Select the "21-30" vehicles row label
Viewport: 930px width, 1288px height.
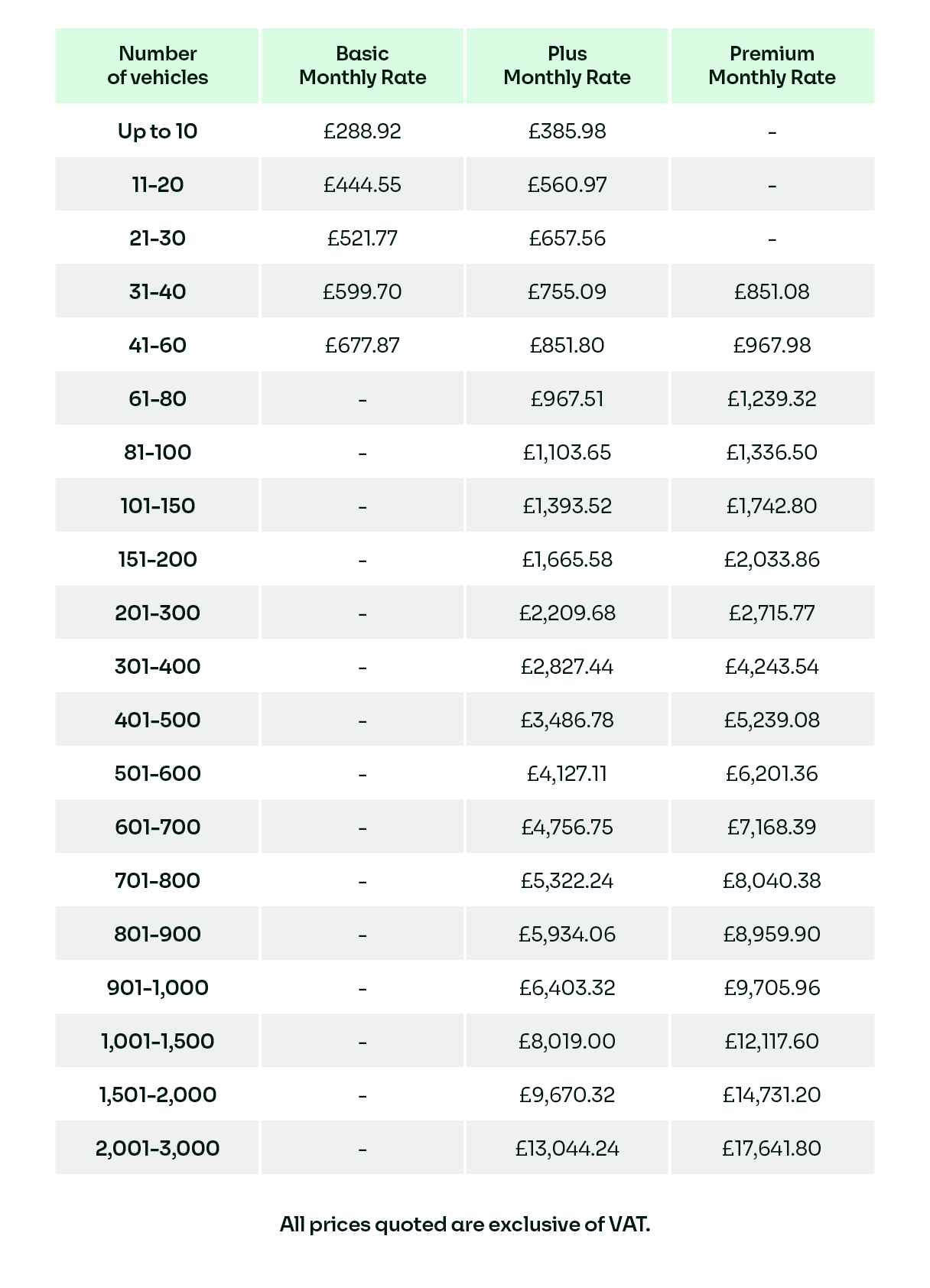(158, 239)
